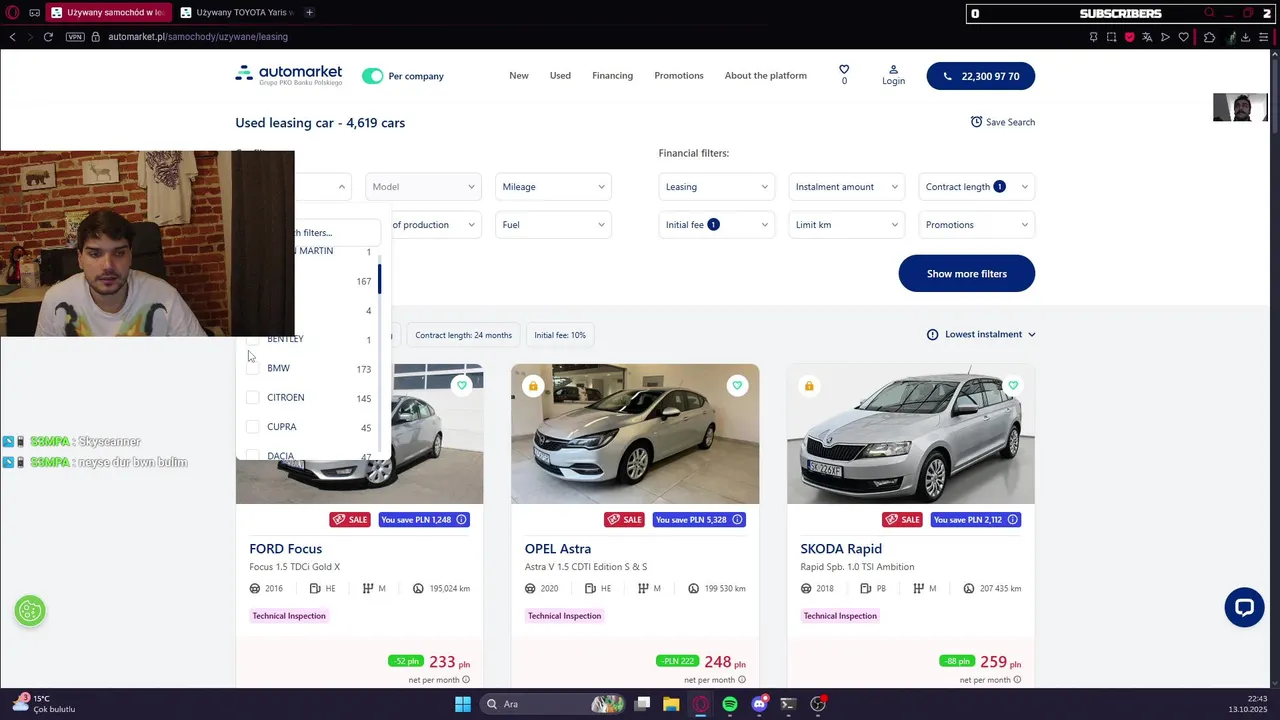Open site favorites heart with count 0
This screenshot has height=720, width=1280.
(x=844, y=75)
